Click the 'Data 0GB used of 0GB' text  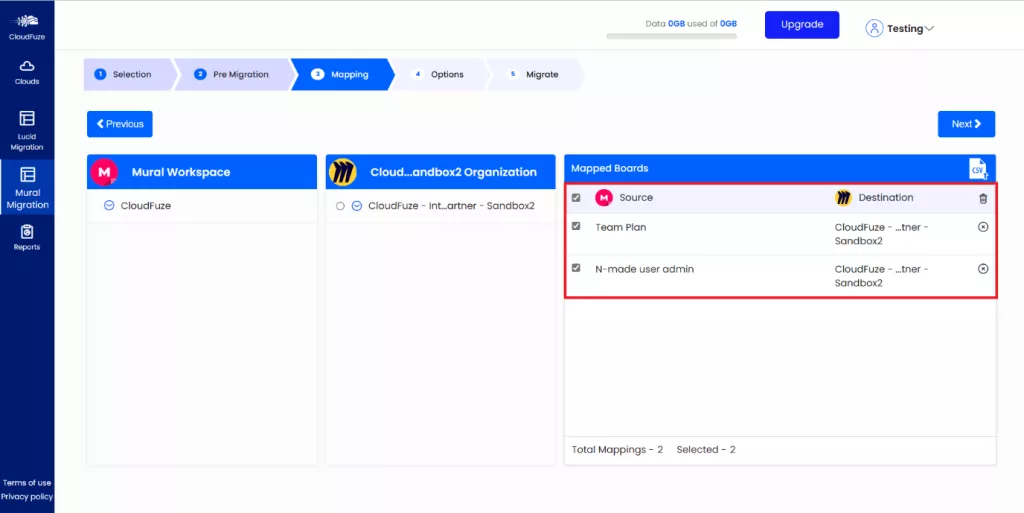(691, 23)
